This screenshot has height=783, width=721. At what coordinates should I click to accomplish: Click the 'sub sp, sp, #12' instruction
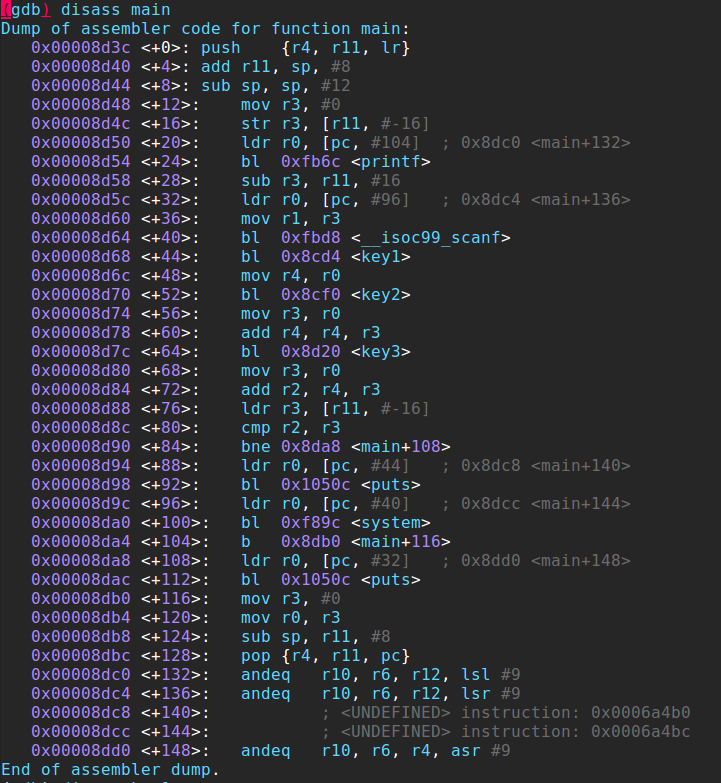[x=276, y=85]
